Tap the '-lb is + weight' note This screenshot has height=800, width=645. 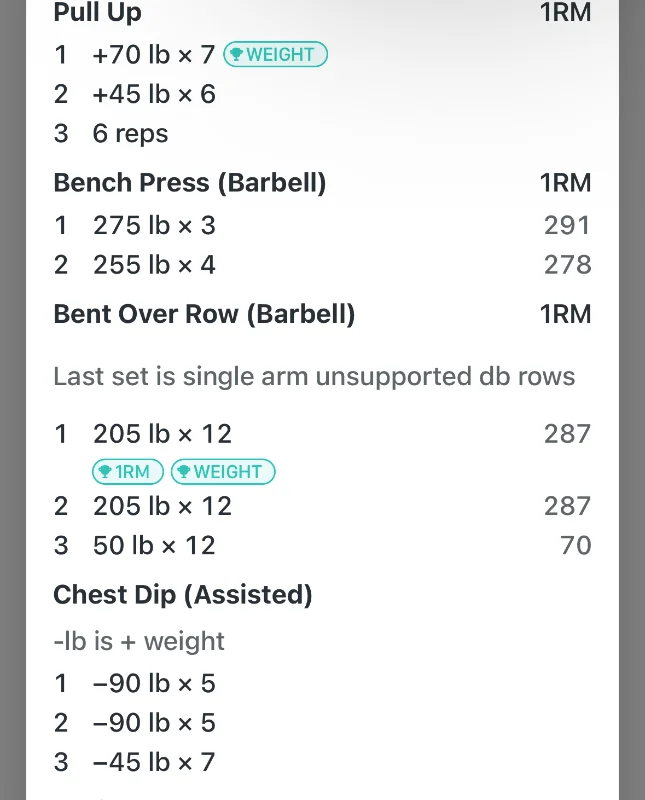click(x=139, y=641)
